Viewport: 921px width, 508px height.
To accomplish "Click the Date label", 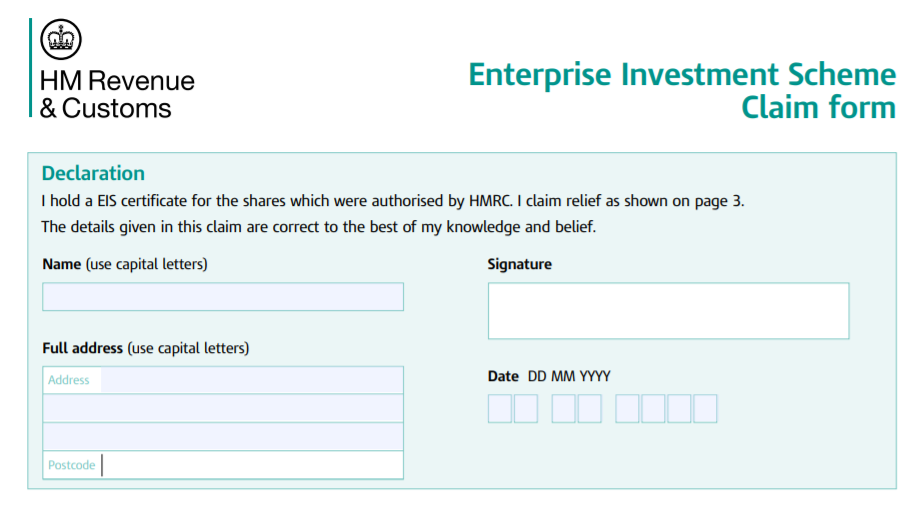I will click(503, 376).
